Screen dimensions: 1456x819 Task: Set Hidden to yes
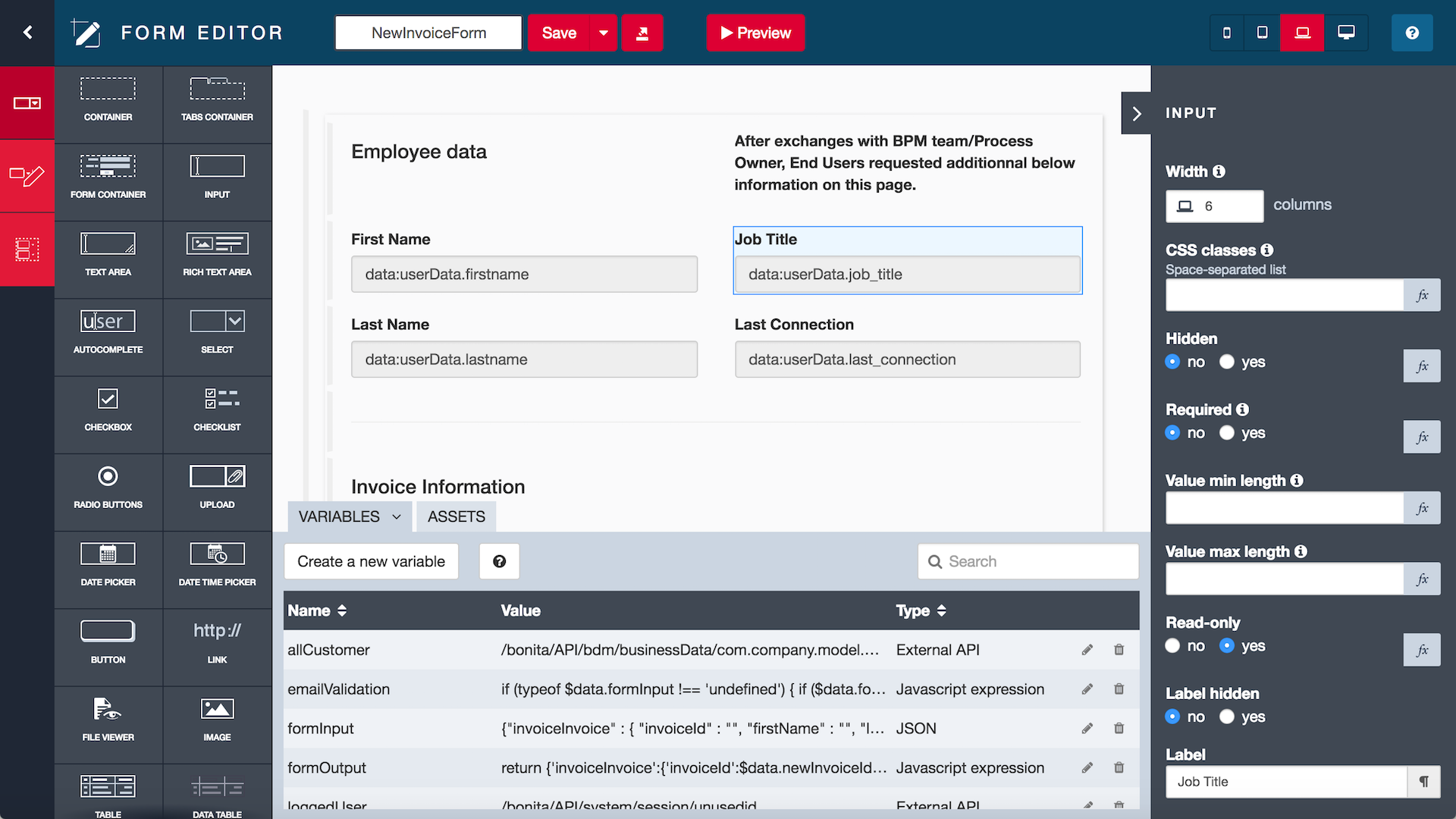[x=1226, y=362]
